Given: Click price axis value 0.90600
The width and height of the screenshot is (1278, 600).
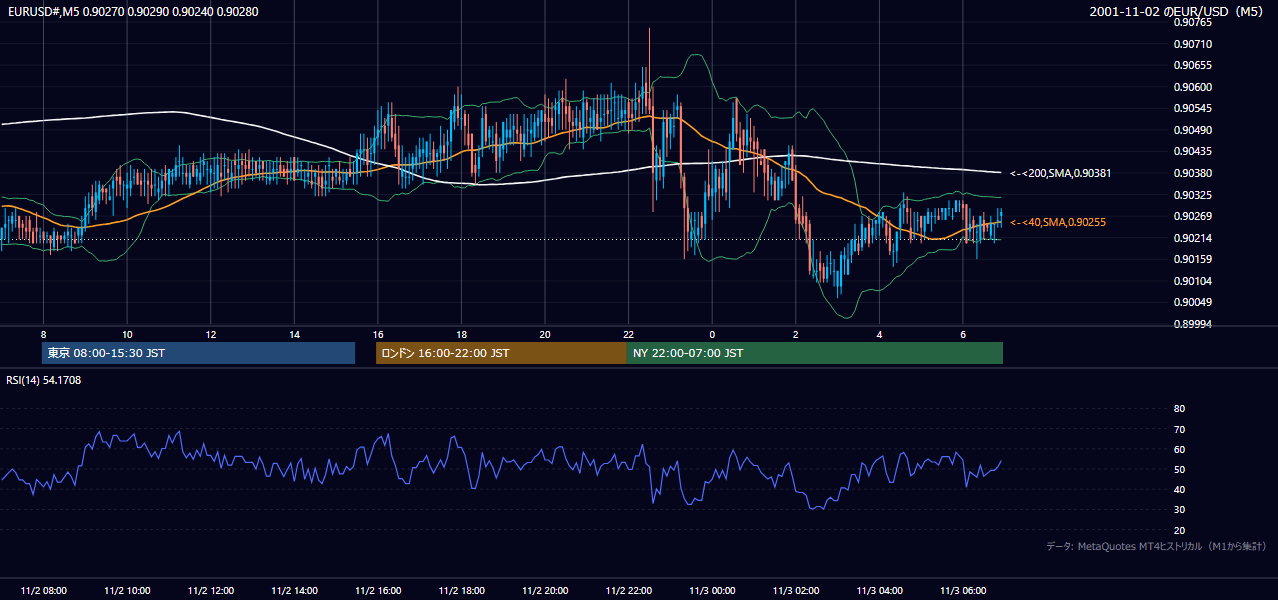Looking at the screenshot, I should click(1193, 87).
